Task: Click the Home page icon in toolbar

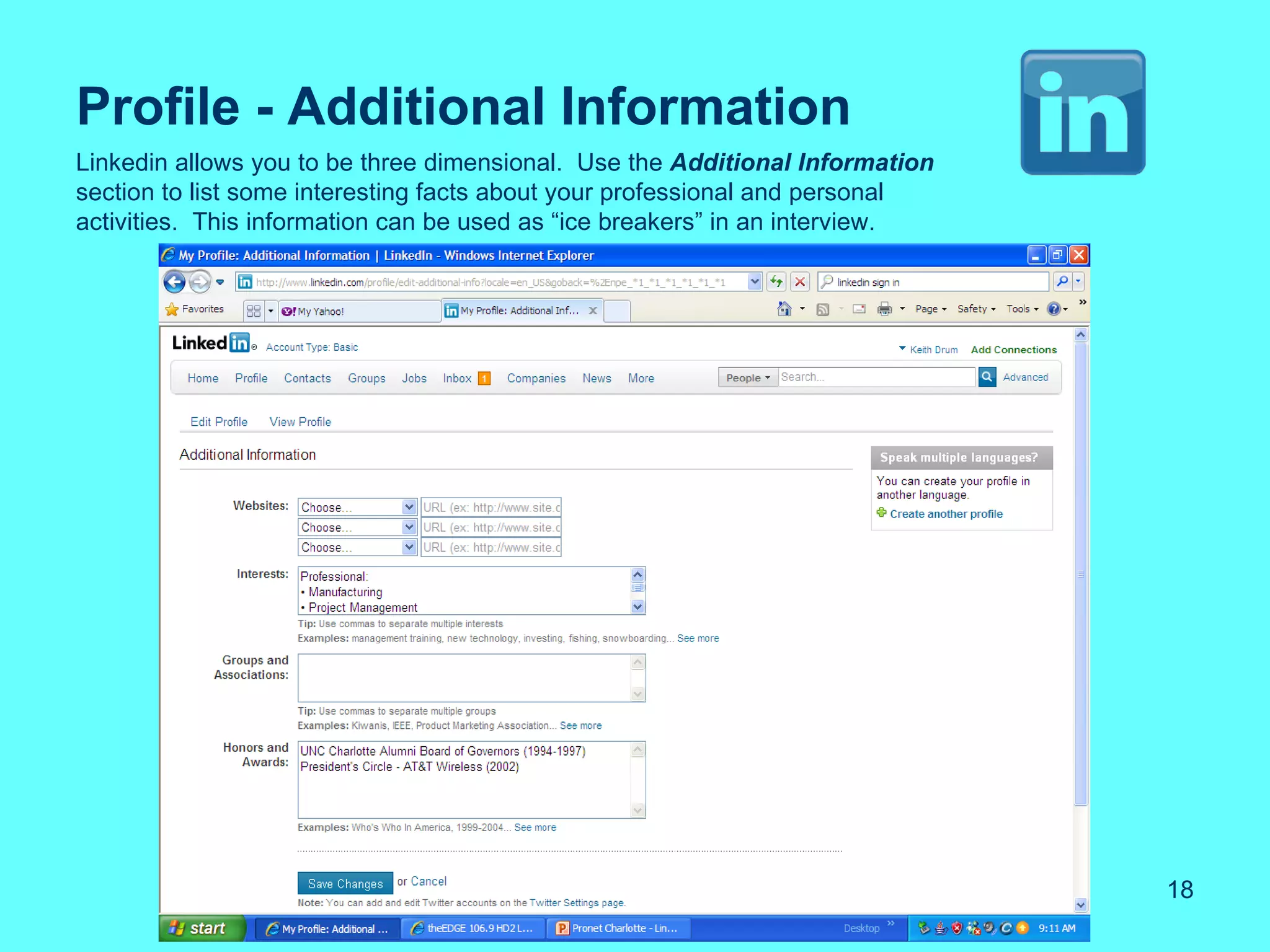Action: (784, 309)
